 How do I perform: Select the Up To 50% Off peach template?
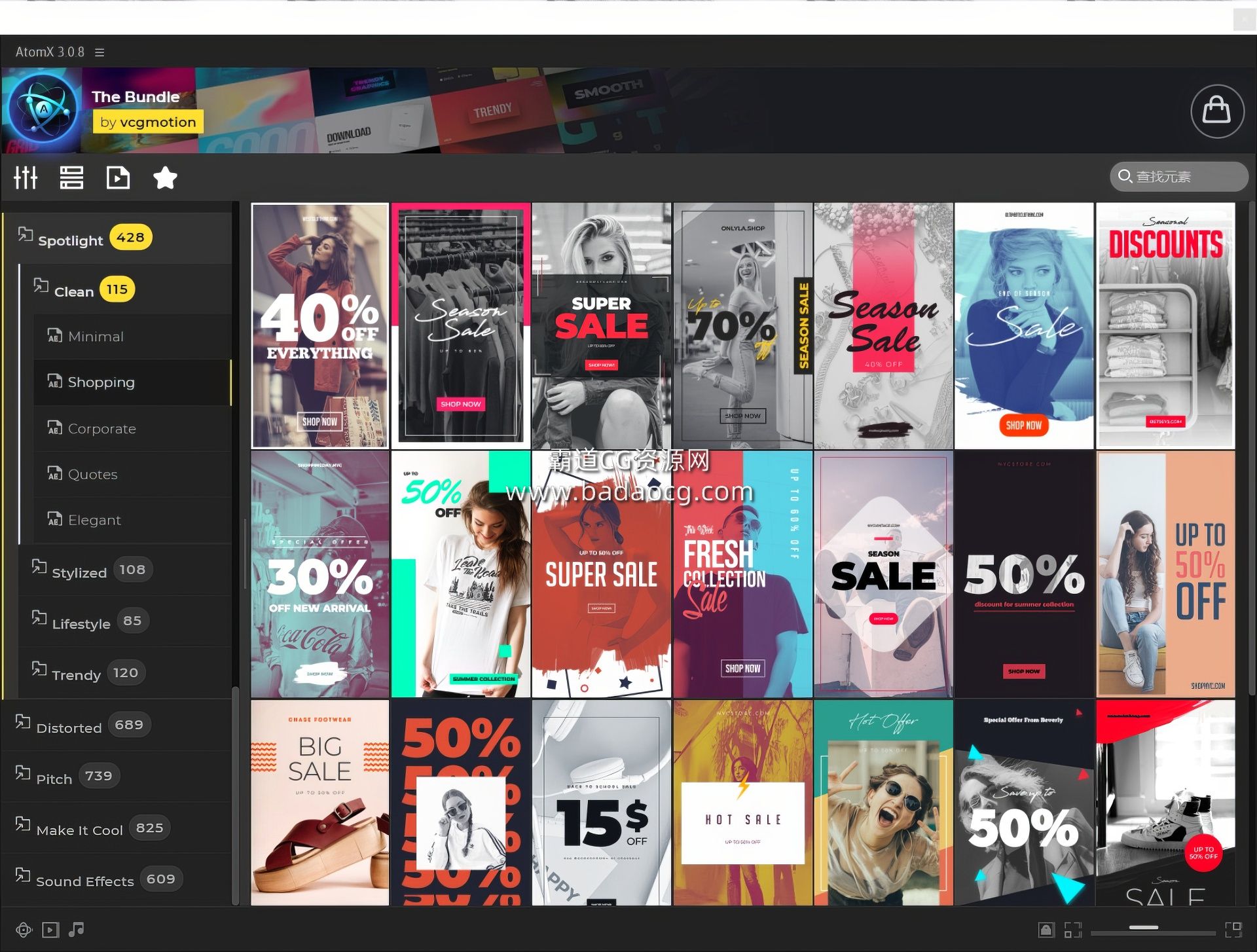1166,574
